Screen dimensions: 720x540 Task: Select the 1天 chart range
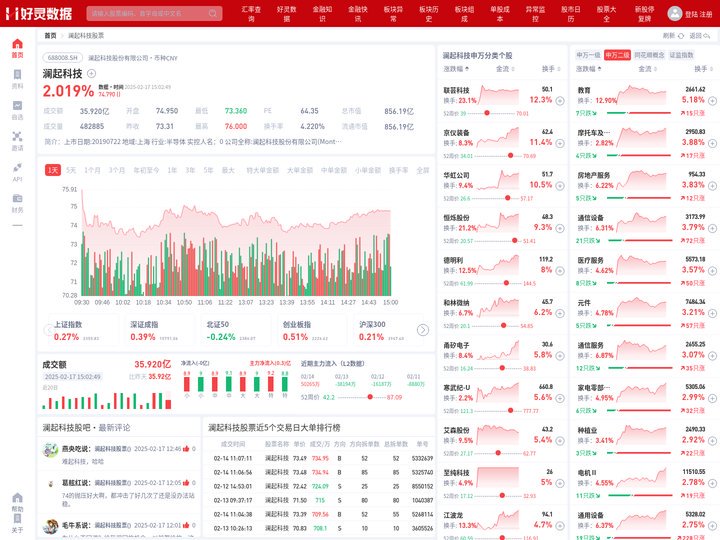[53, 170]
